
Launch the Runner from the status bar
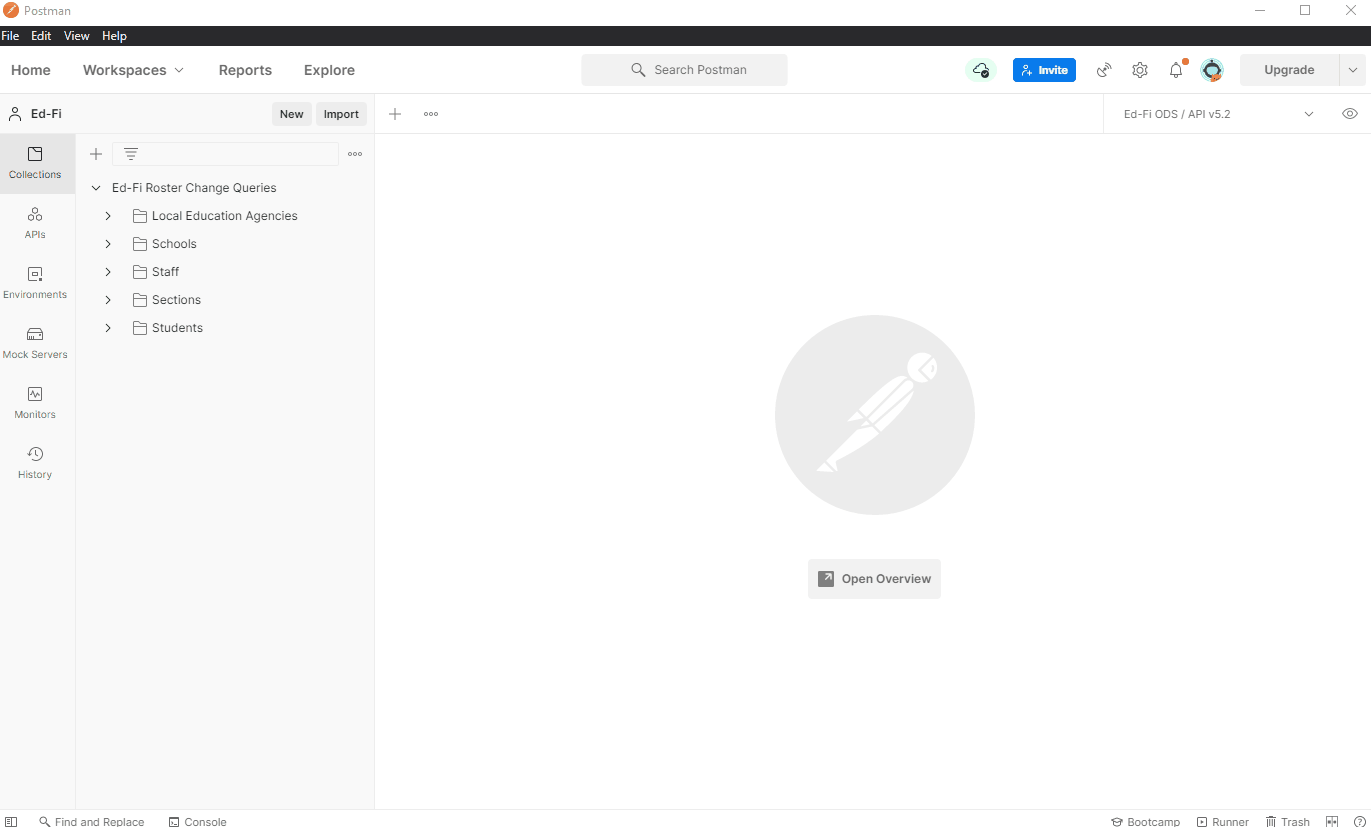(1222, 821)
